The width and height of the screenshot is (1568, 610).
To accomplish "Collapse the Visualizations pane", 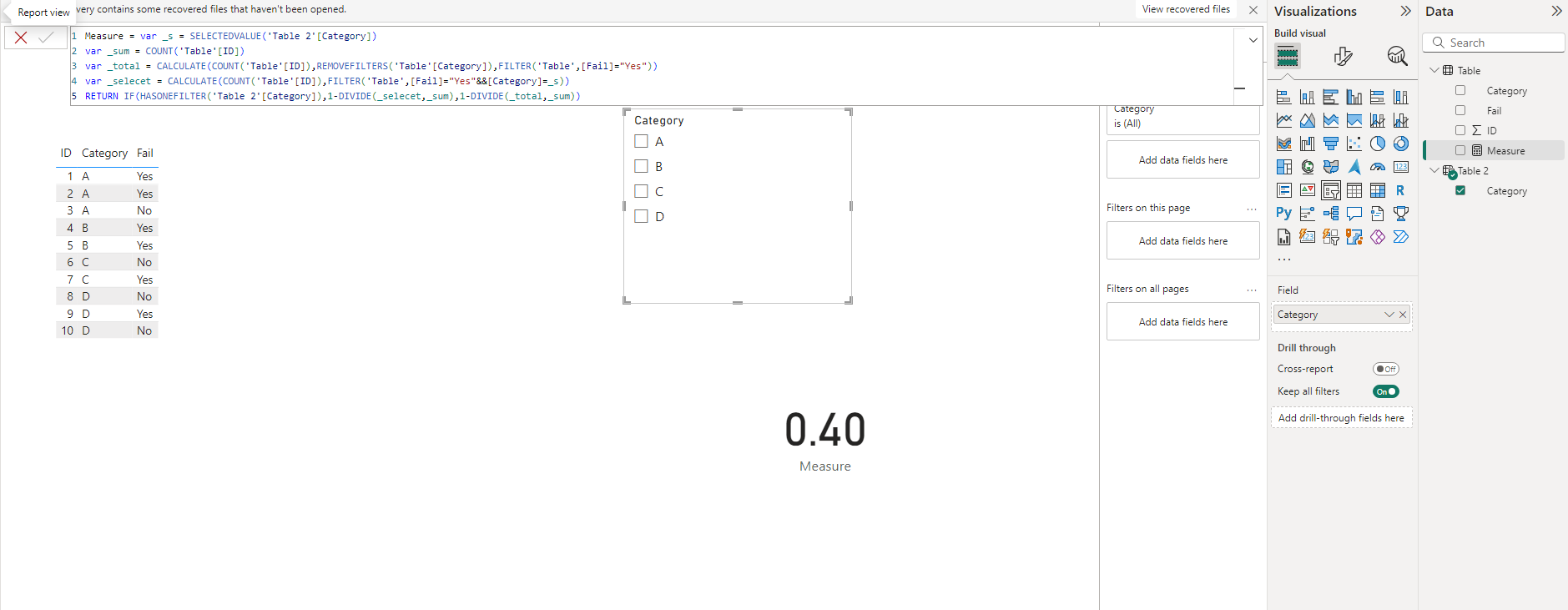I will [x=1405, y=12].
